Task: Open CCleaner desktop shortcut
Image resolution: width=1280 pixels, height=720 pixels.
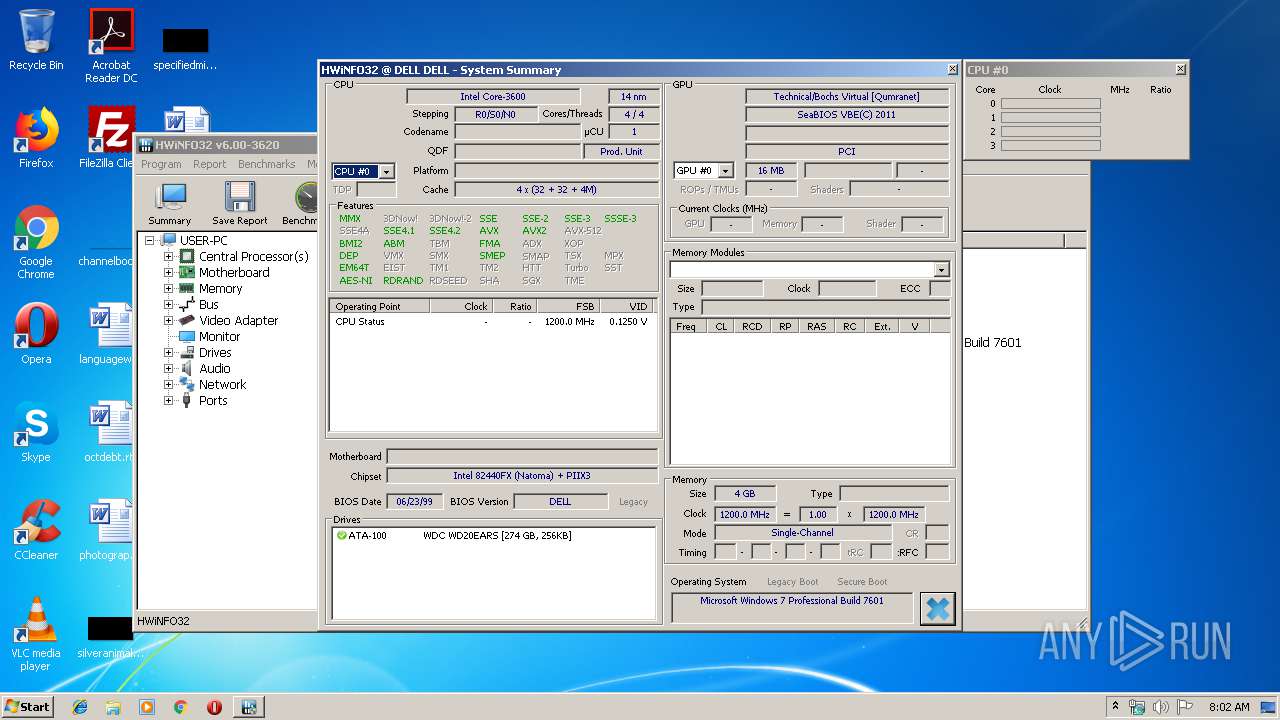Action: click(36, 530)
